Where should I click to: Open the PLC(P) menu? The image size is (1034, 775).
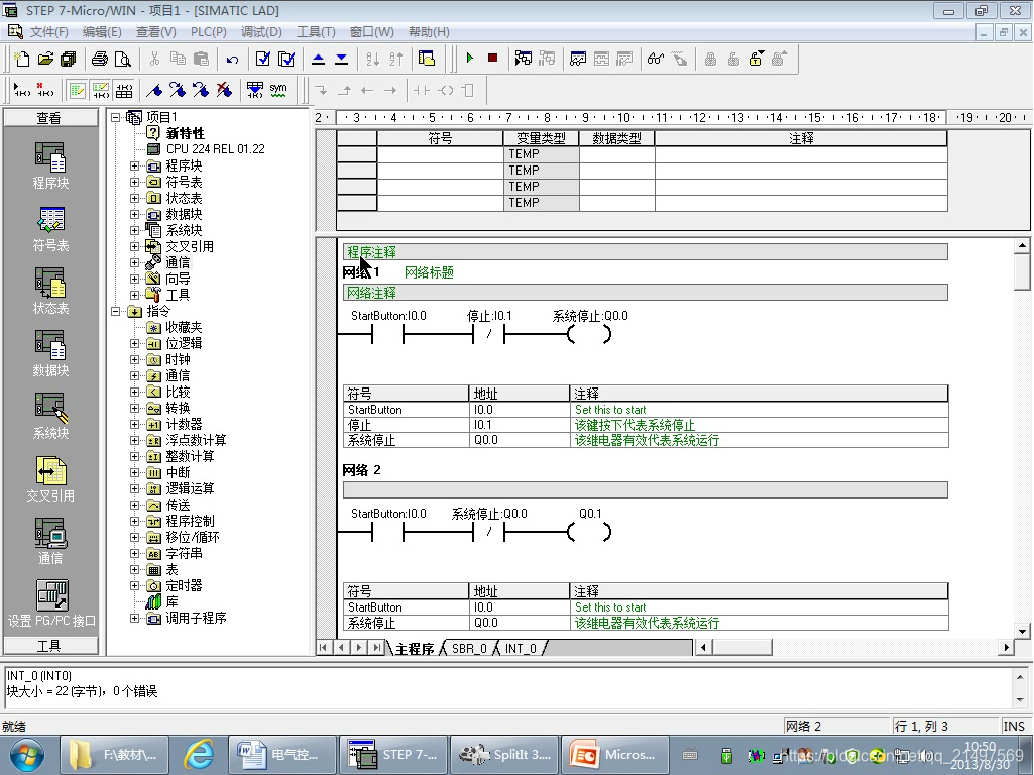point(208,32)
